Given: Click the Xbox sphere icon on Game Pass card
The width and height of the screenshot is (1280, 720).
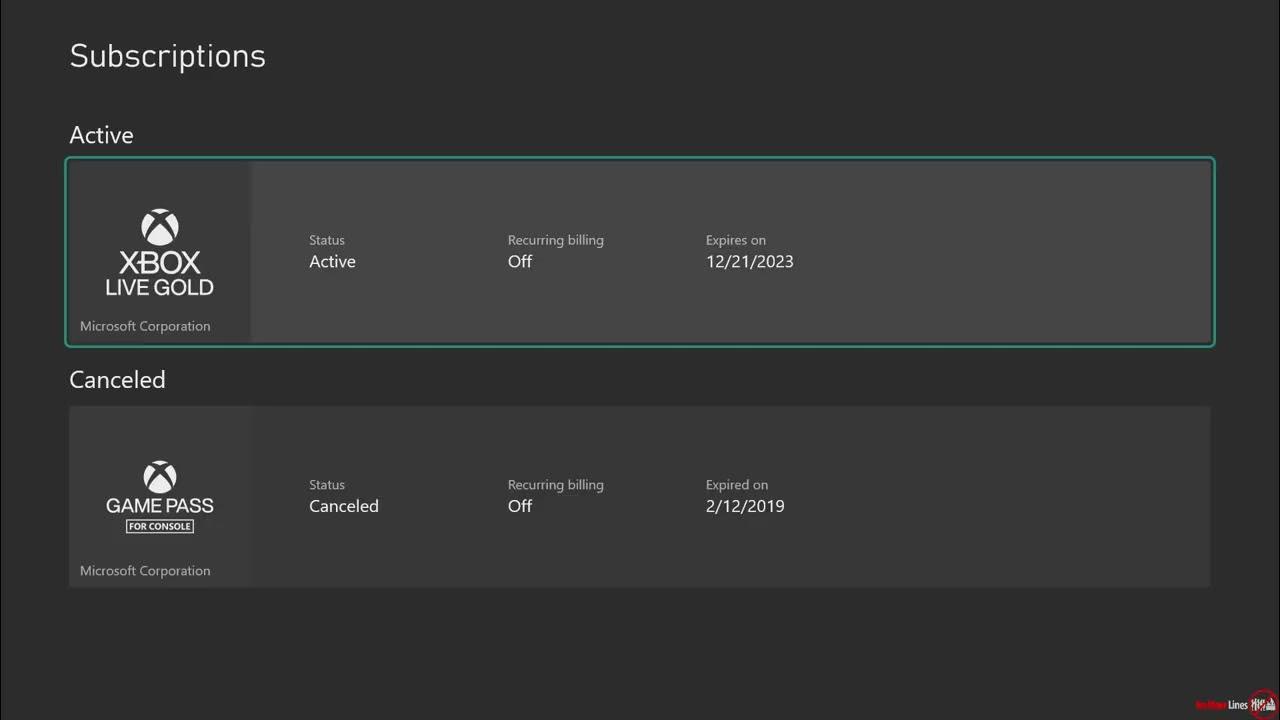Looking at the screenshot, I should [x=160, y=477].
